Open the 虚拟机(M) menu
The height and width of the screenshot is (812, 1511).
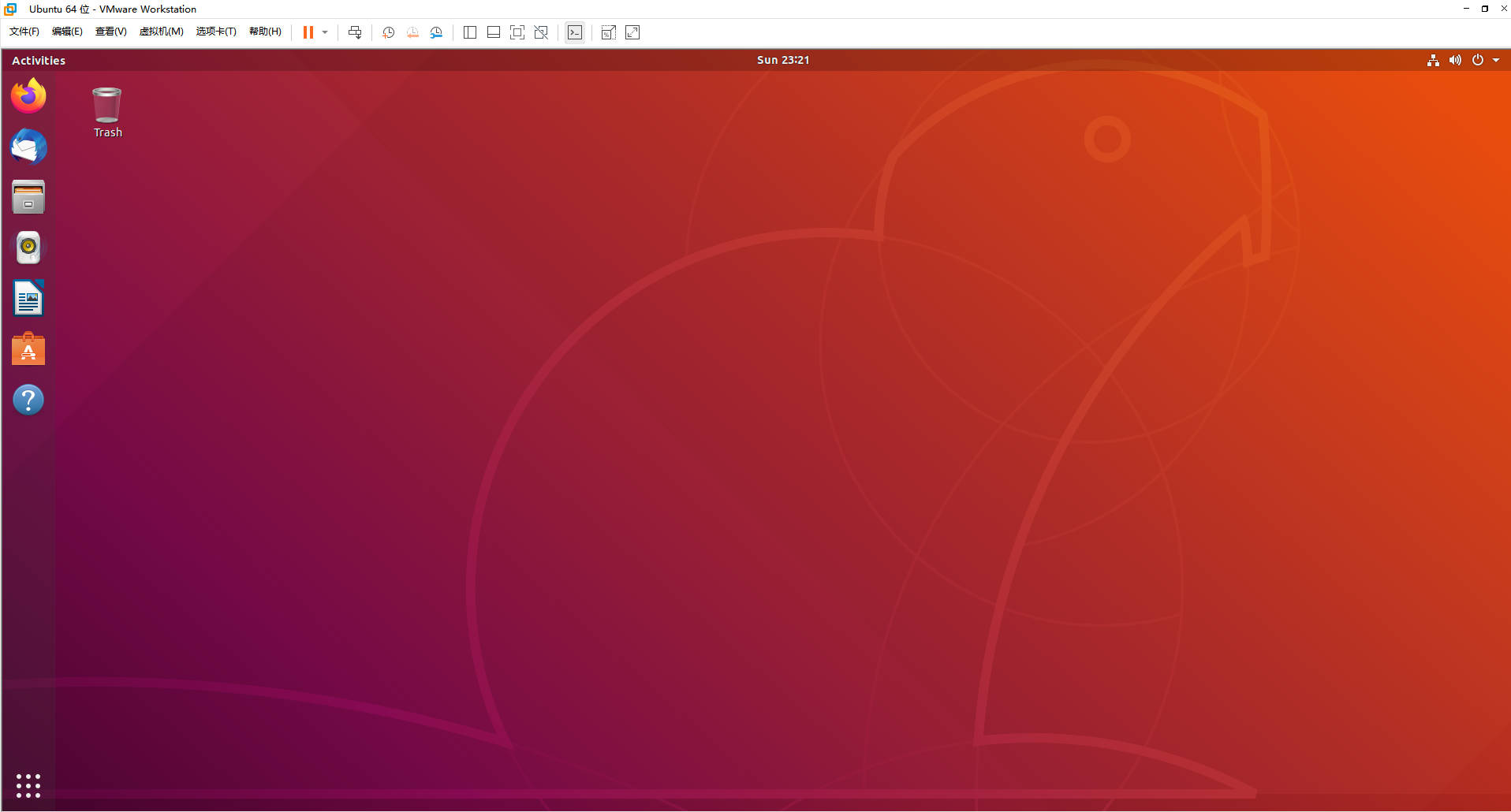pyautogui.click(x=162, y=32)
